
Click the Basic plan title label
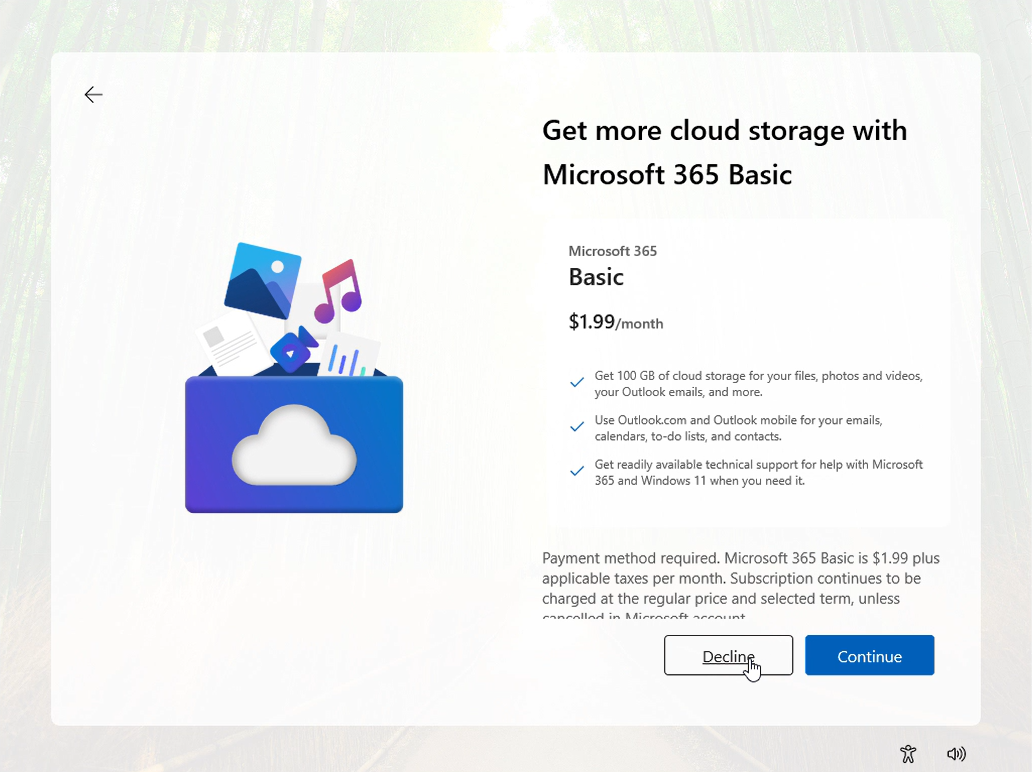(x=596, y=277)
